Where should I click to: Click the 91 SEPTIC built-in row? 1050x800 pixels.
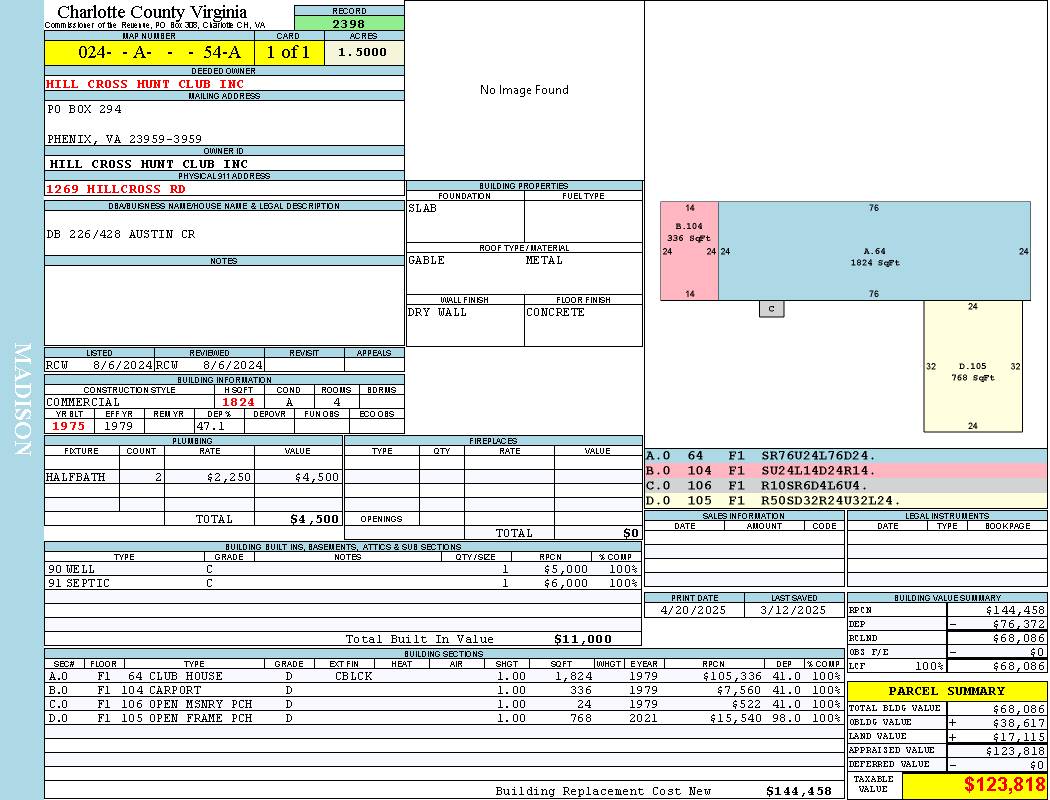click(x=343, y=584)
